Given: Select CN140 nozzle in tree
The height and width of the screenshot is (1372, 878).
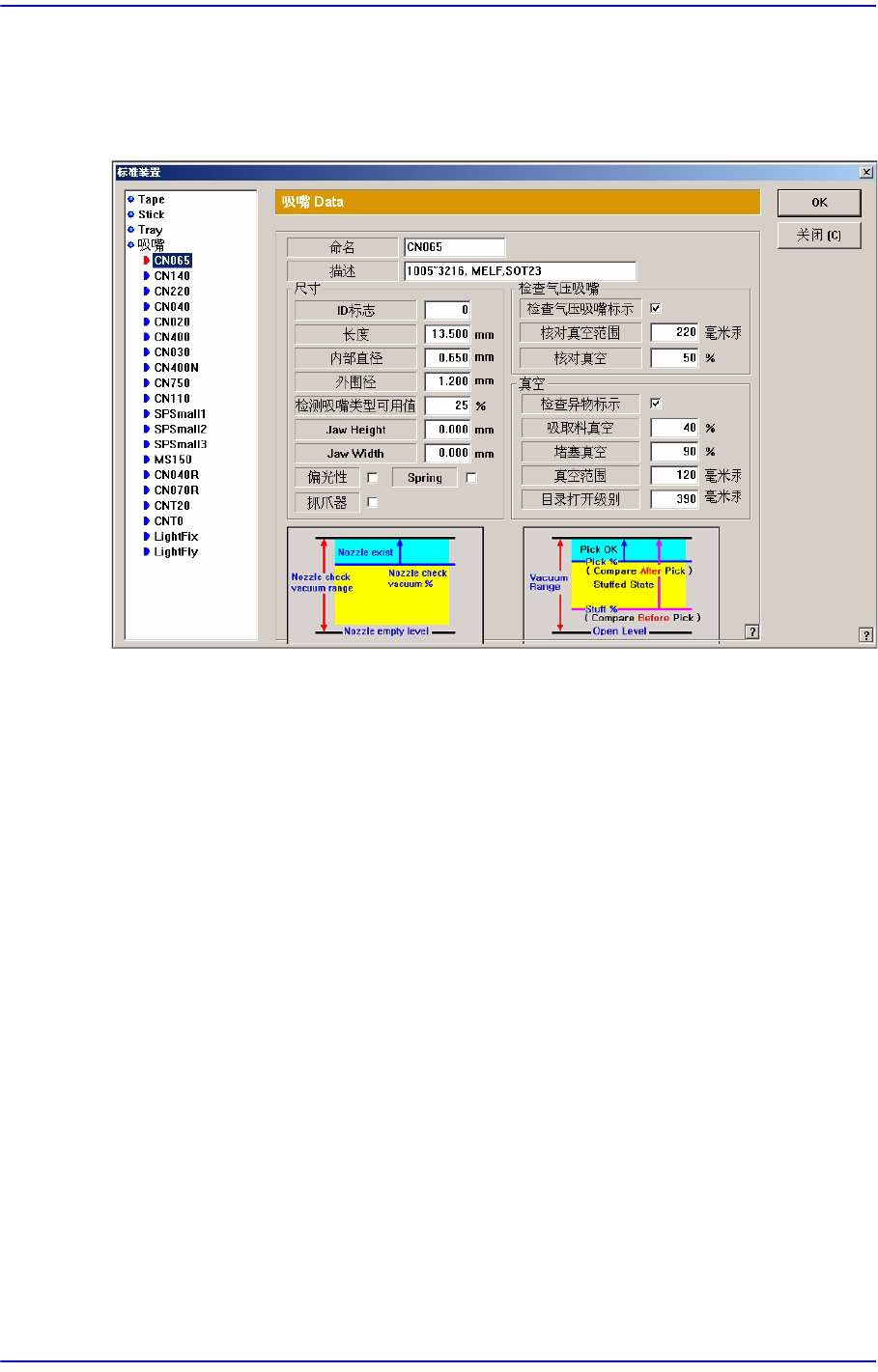Looking at the screenshot, I should tap(172, 276).
